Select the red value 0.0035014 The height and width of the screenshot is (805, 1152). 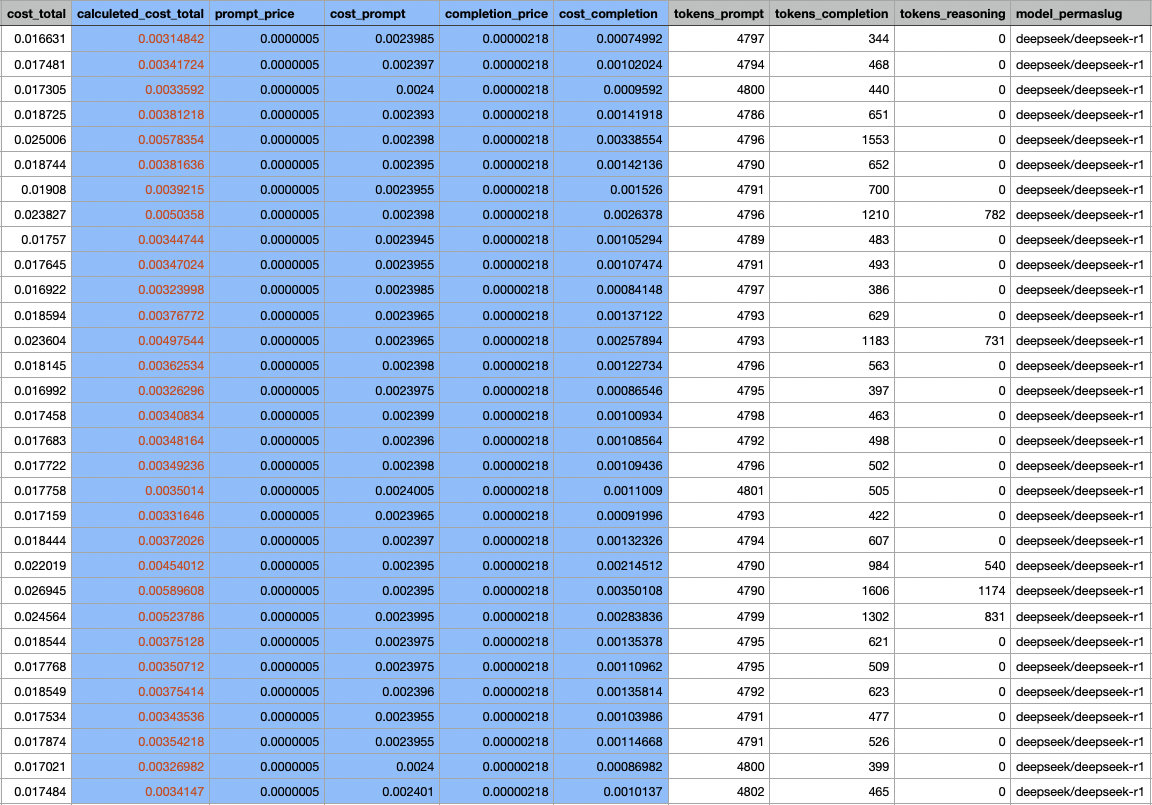[140, 491]
